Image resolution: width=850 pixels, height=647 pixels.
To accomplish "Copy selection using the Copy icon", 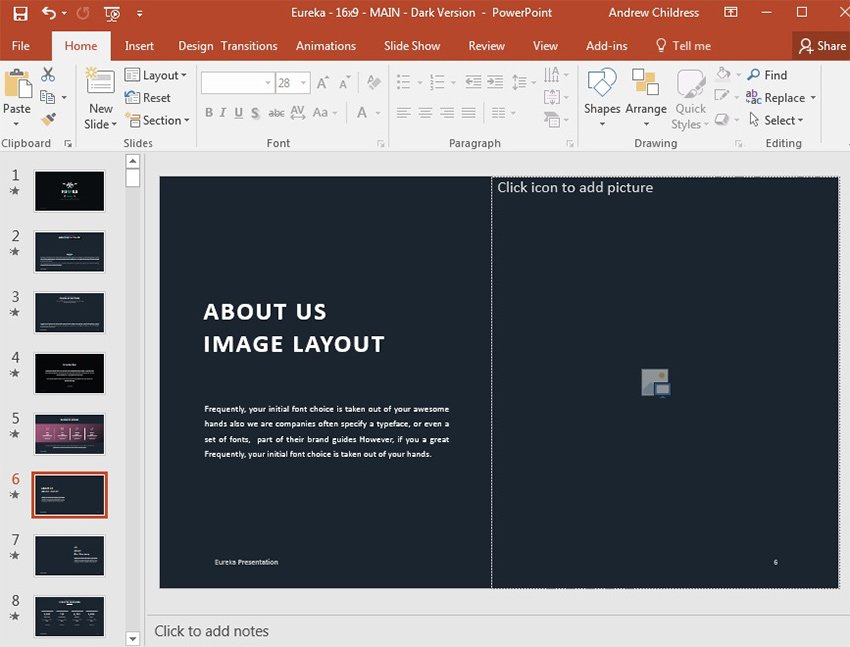I will click(x=48, y=98).
